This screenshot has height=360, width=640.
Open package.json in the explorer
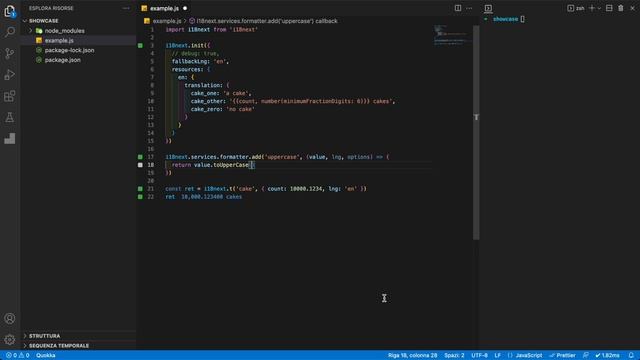coord(62,60)
